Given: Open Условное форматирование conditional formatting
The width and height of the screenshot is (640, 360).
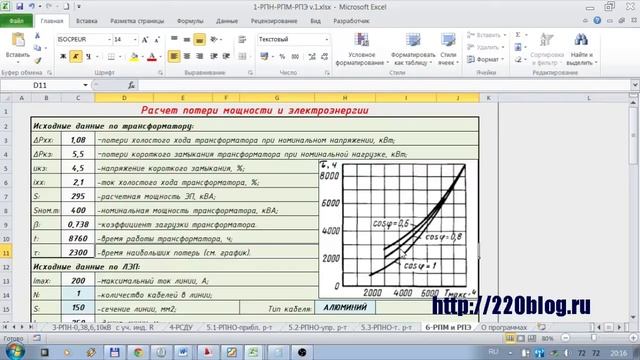Looking at the screenshot, I should [362, 49].
